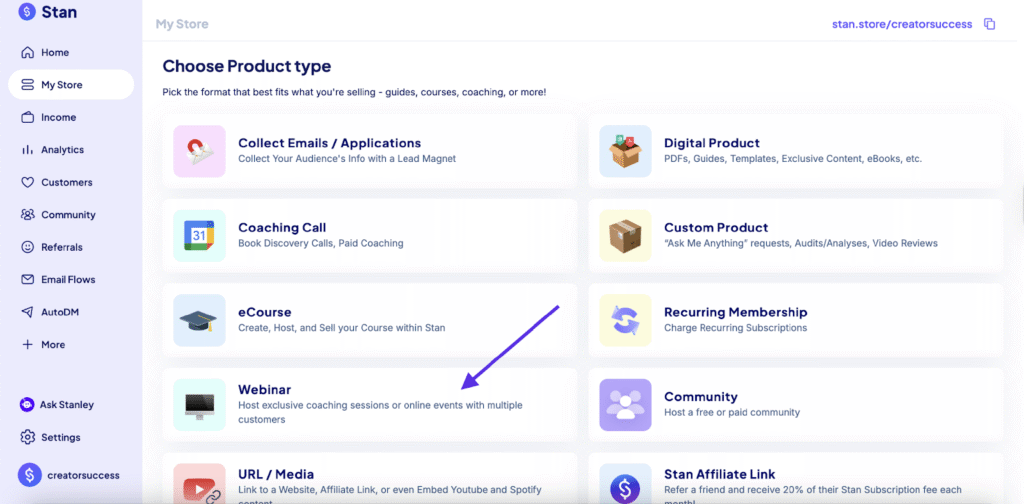Click the Collect Emails magnet icon
This screenshot has width=1024, height=504.
[x=199, y=152]
